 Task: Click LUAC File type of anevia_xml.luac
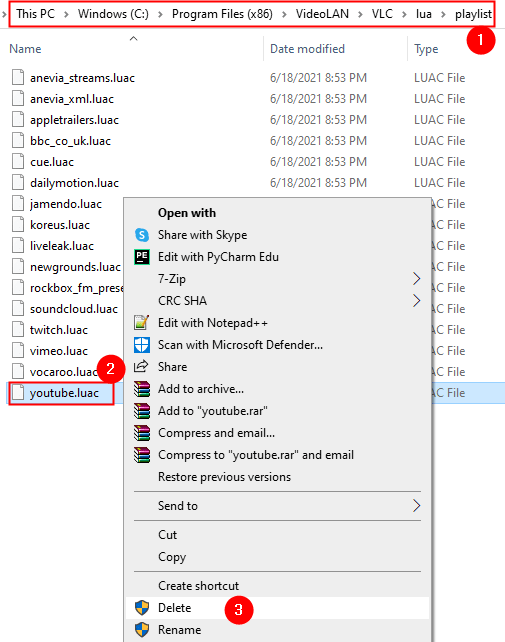coord(439,99)
